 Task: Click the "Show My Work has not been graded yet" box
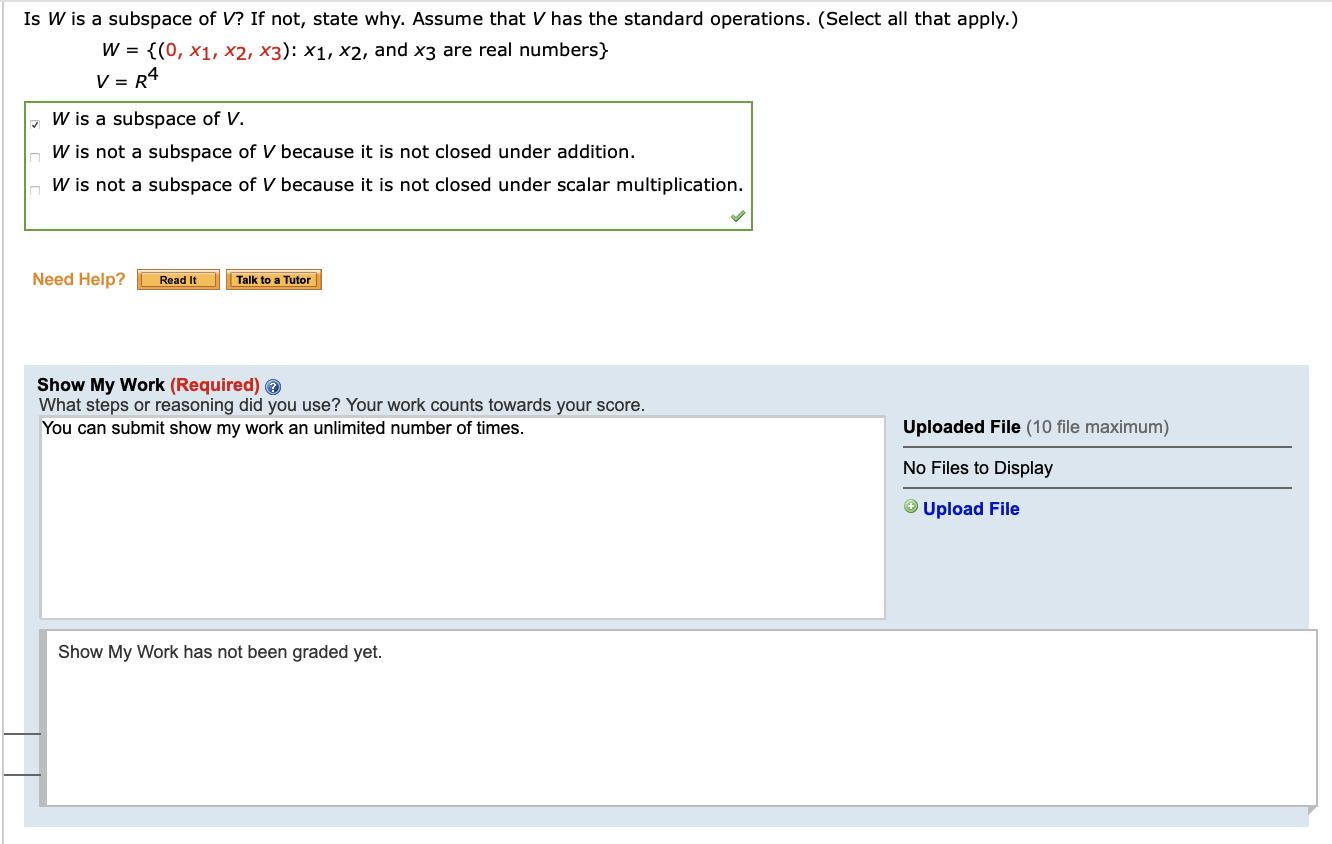(680, 716)
